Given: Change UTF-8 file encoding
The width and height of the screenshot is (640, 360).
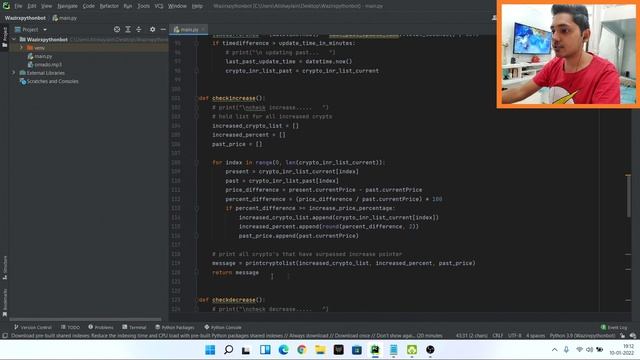Looking at the screenshot, I should point(514,336).
